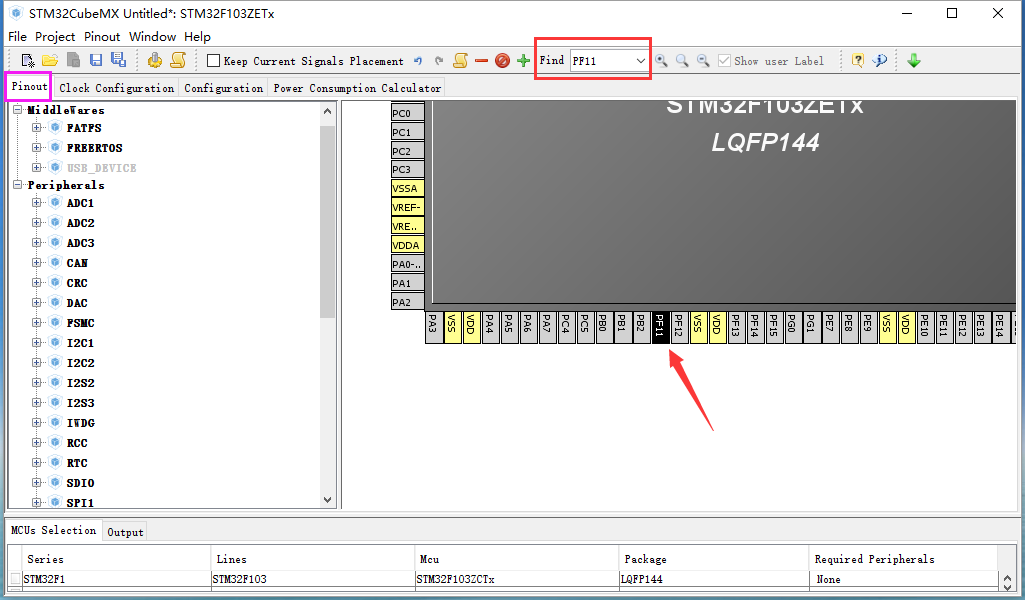Click the PA0 pin on the chip
This screenshot has height=600, width=1025.
pos(407,264)
